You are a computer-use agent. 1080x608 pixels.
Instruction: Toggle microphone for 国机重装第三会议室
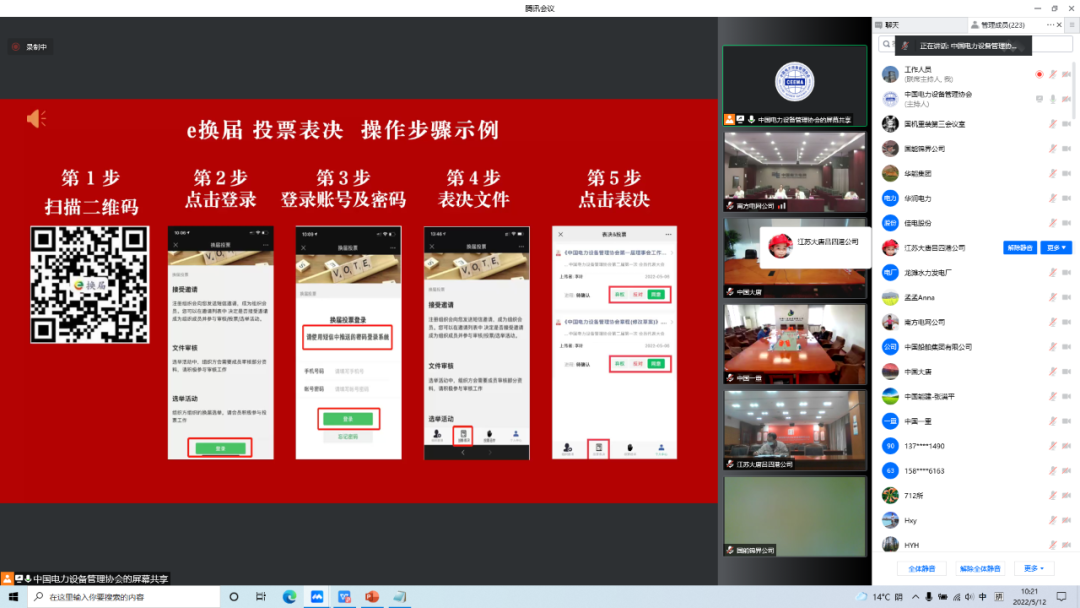[x=1052, y=124]
